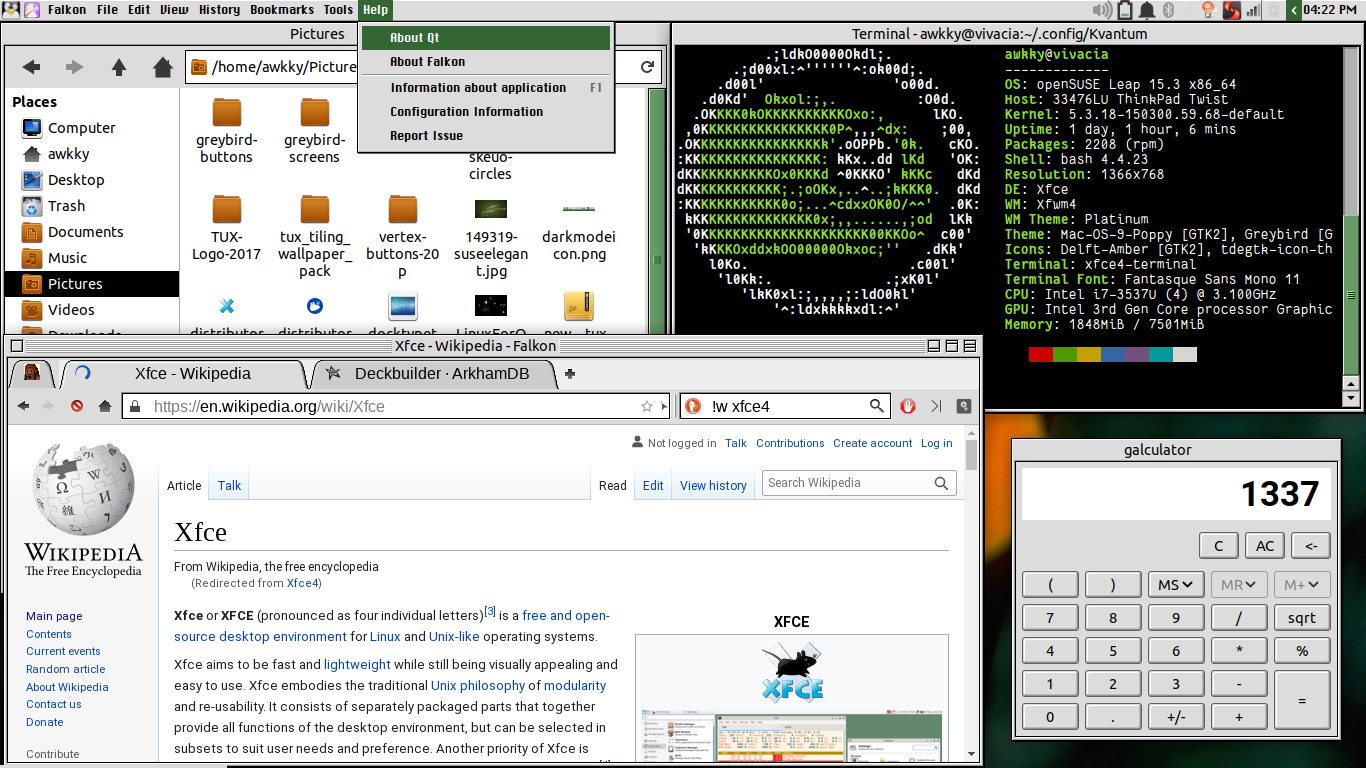
Task: Select Trash in Places sidebar
Action: [92, 206]
